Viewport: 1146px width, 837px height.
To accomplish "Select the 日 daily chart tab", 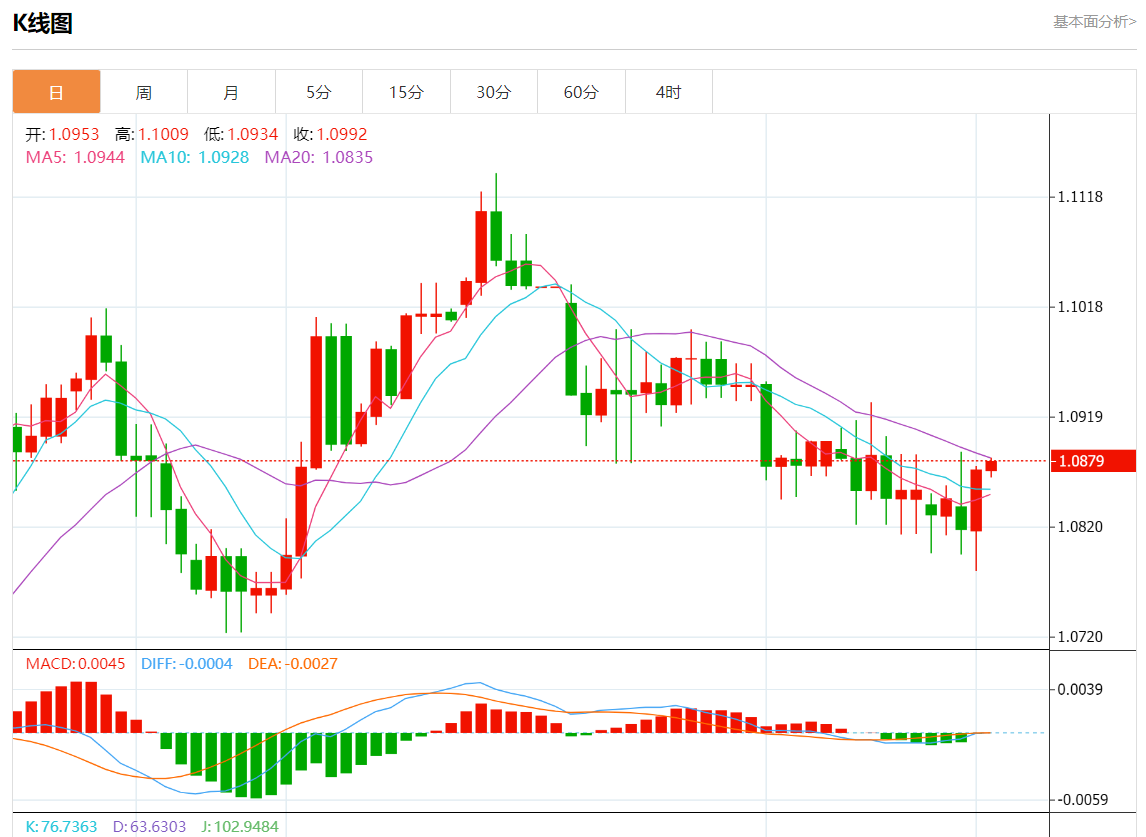I will pos(56,92).
